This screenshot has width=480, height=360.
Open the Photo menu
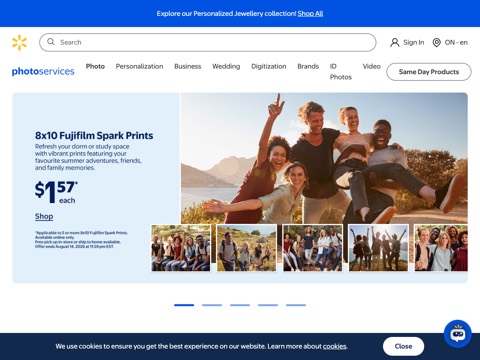click(x=95, y=66)
